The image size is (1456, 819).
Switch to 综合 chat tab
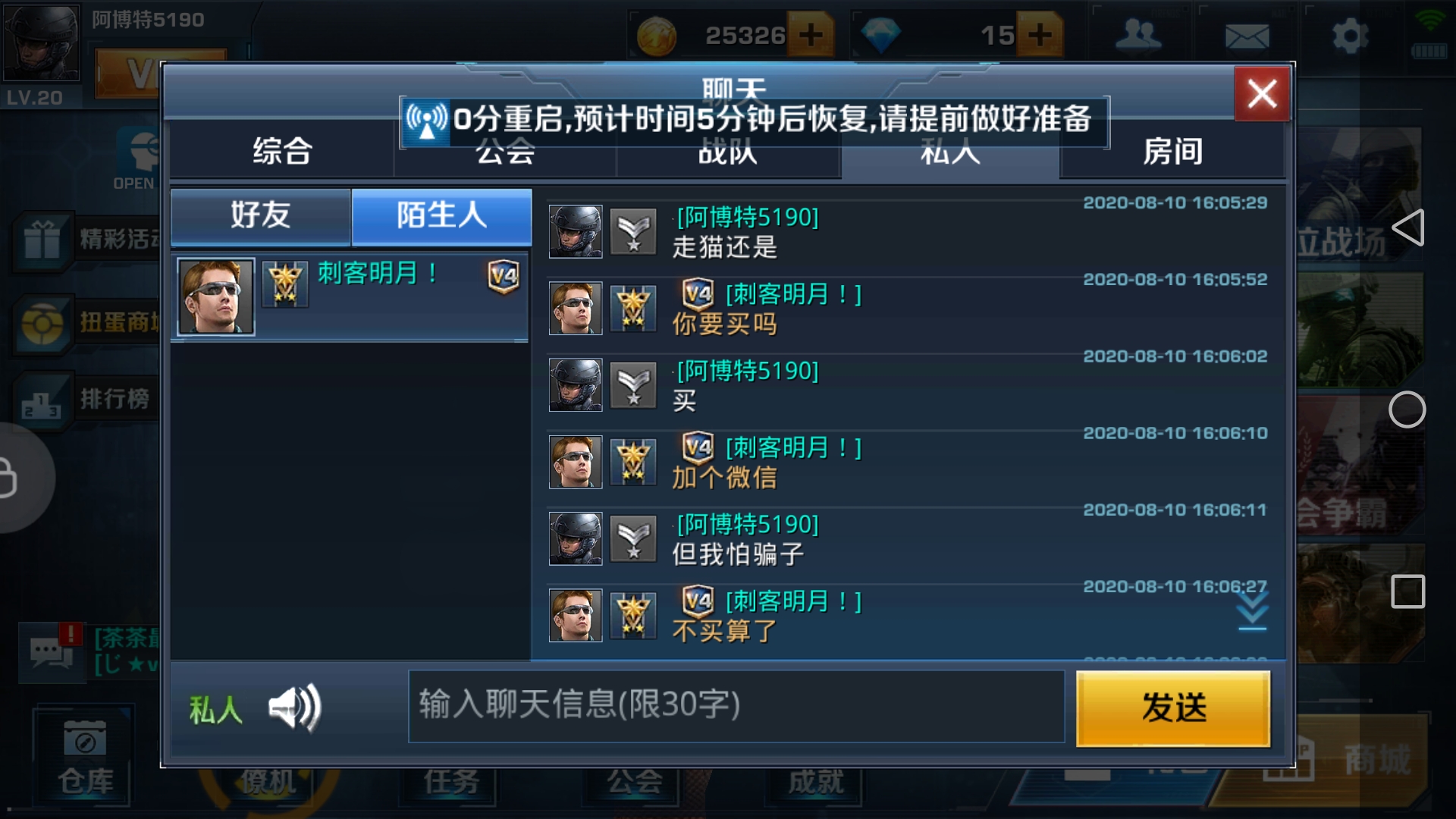click(x=282, y=151)
